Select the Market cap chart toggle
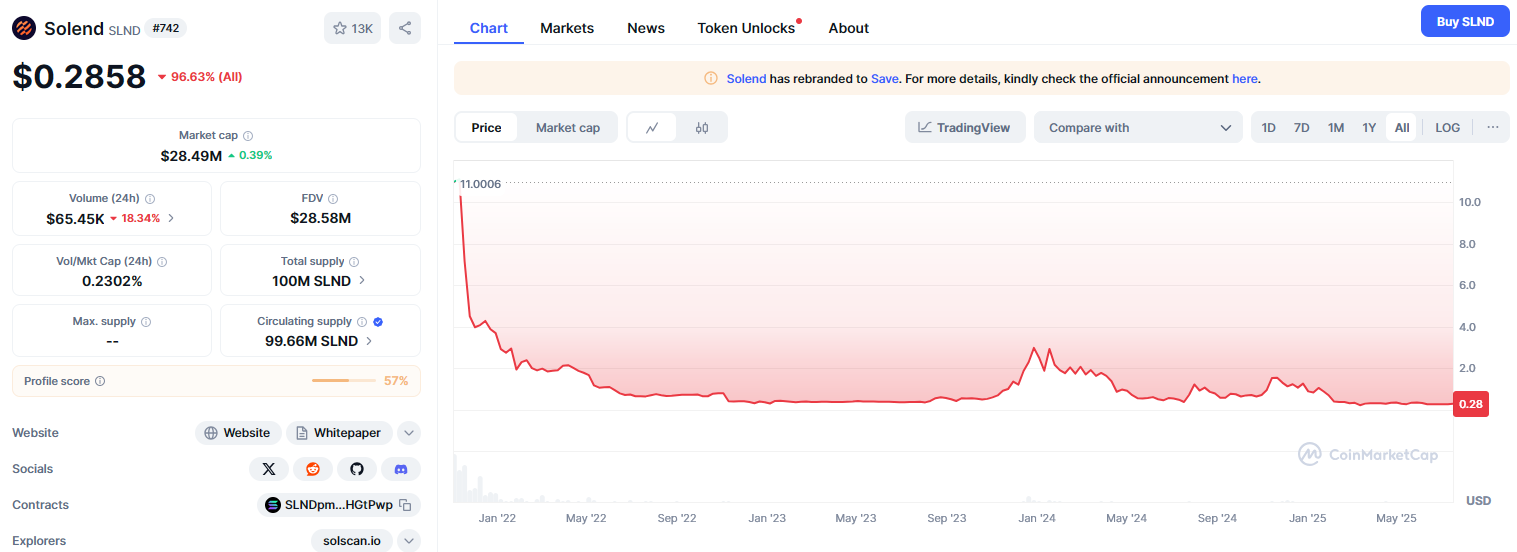This screenshot has height=552, width=1517. click(x=568, y=128)
